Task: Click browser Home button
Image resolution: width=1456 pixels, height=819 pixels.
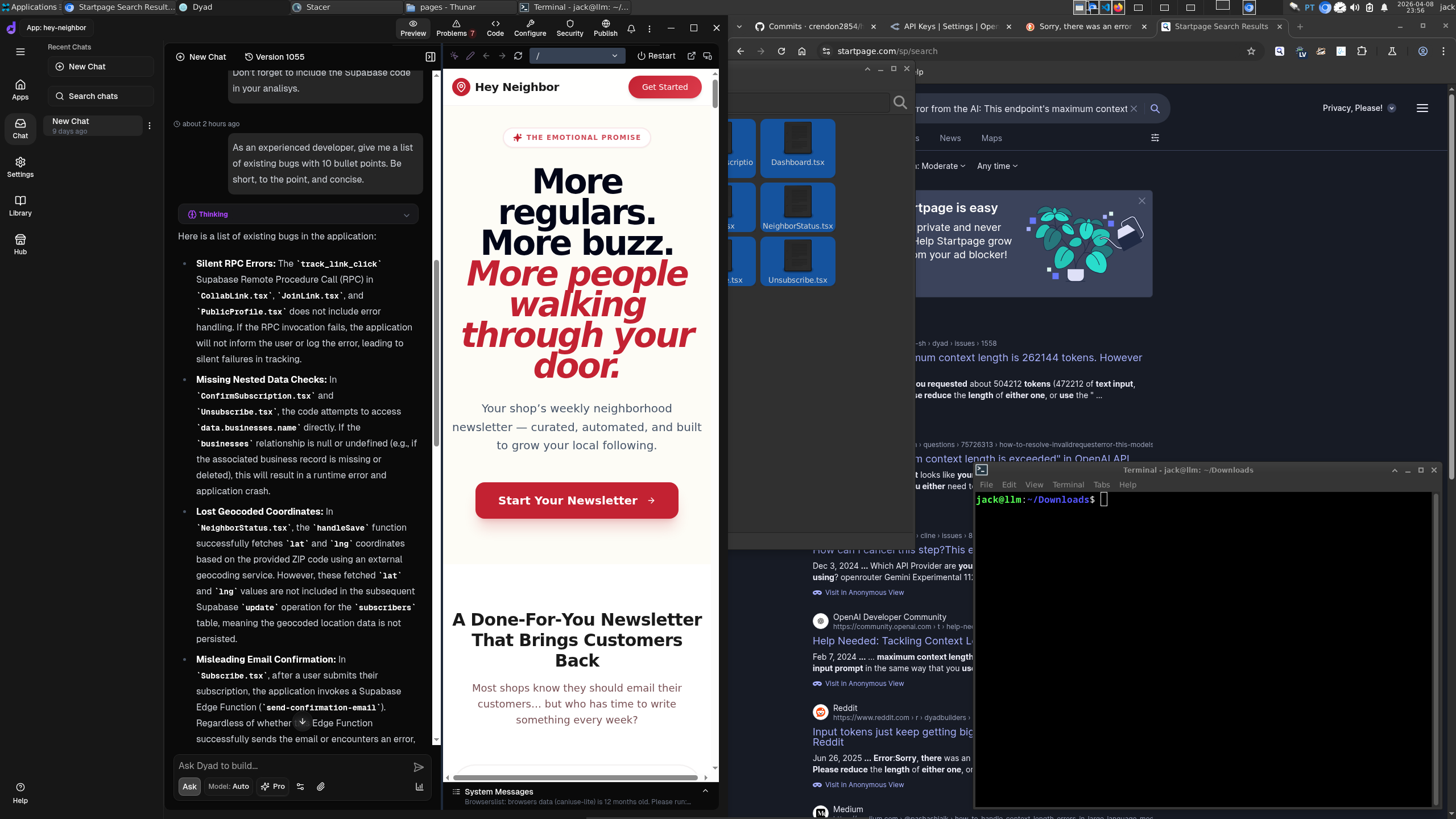Action: pyautogui.click(x=802, y=51)
